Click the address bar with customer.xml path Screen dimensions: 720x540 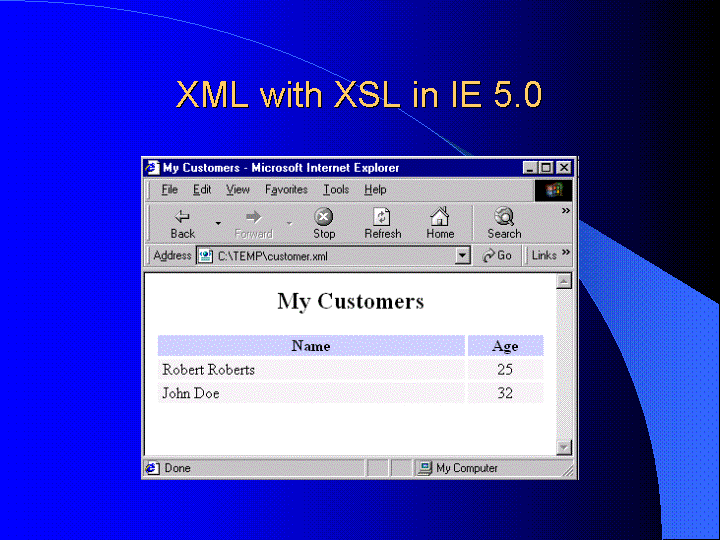333,256
